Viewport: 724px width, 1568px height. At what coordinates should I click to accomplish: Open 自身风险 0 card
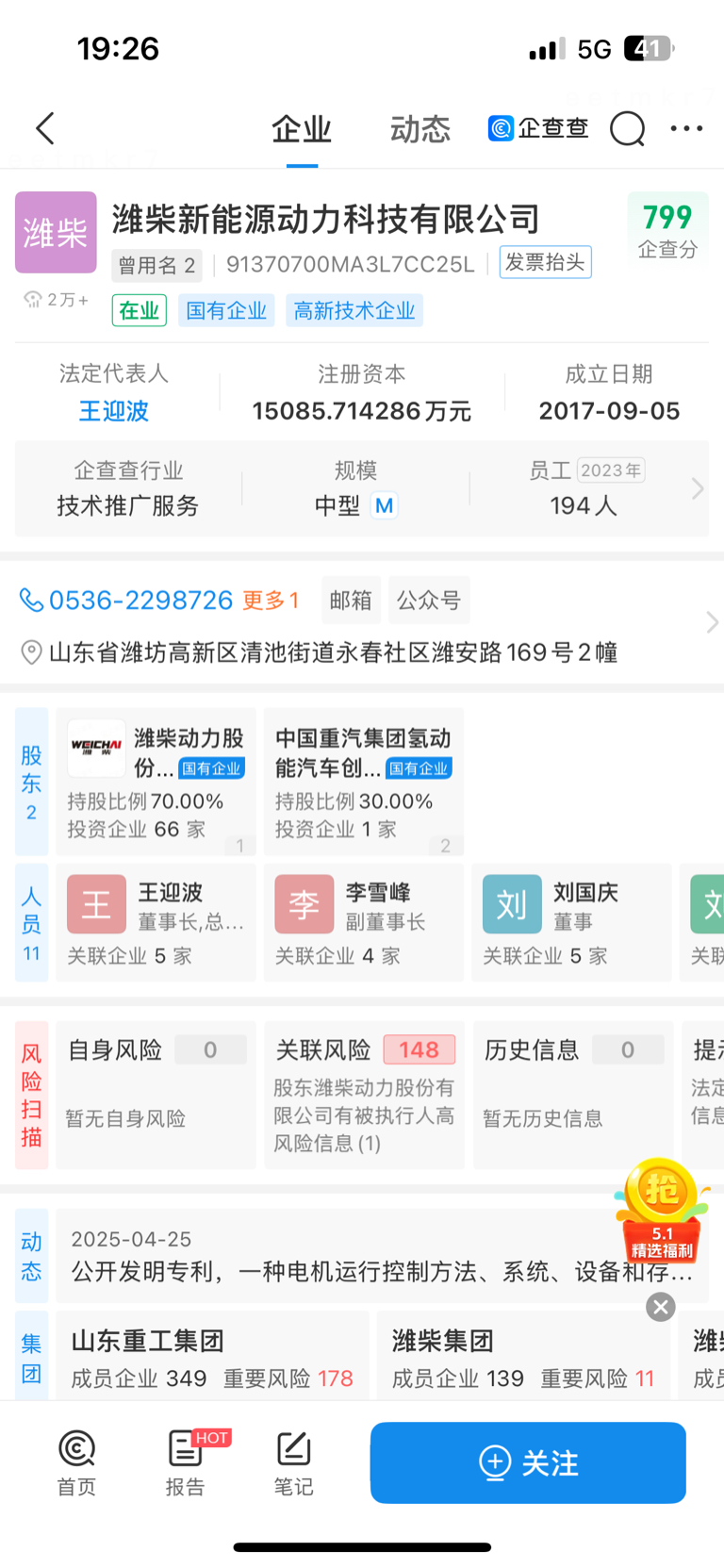coord(156,1096)
